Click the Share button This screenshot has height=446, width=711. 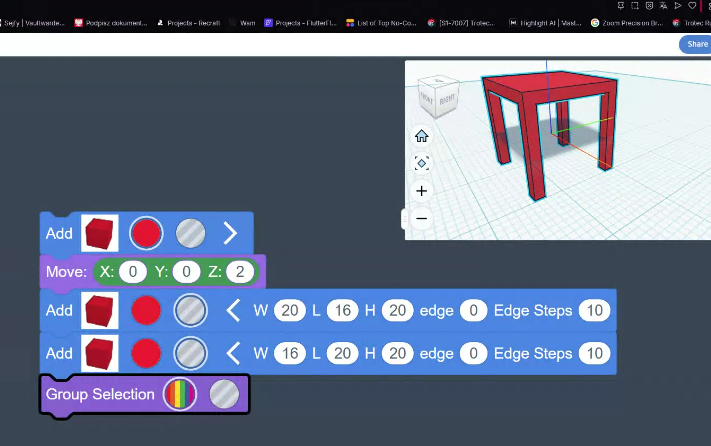point(695,44)
